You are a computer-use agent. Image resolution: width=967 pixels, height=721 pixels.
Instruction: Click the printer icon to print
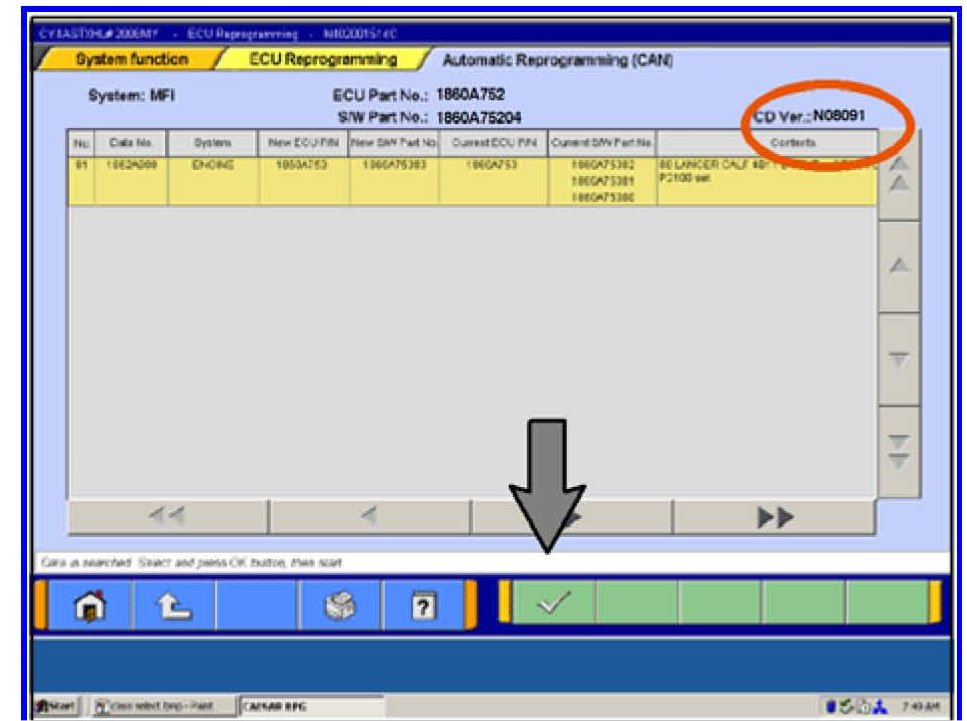[340, 606]
